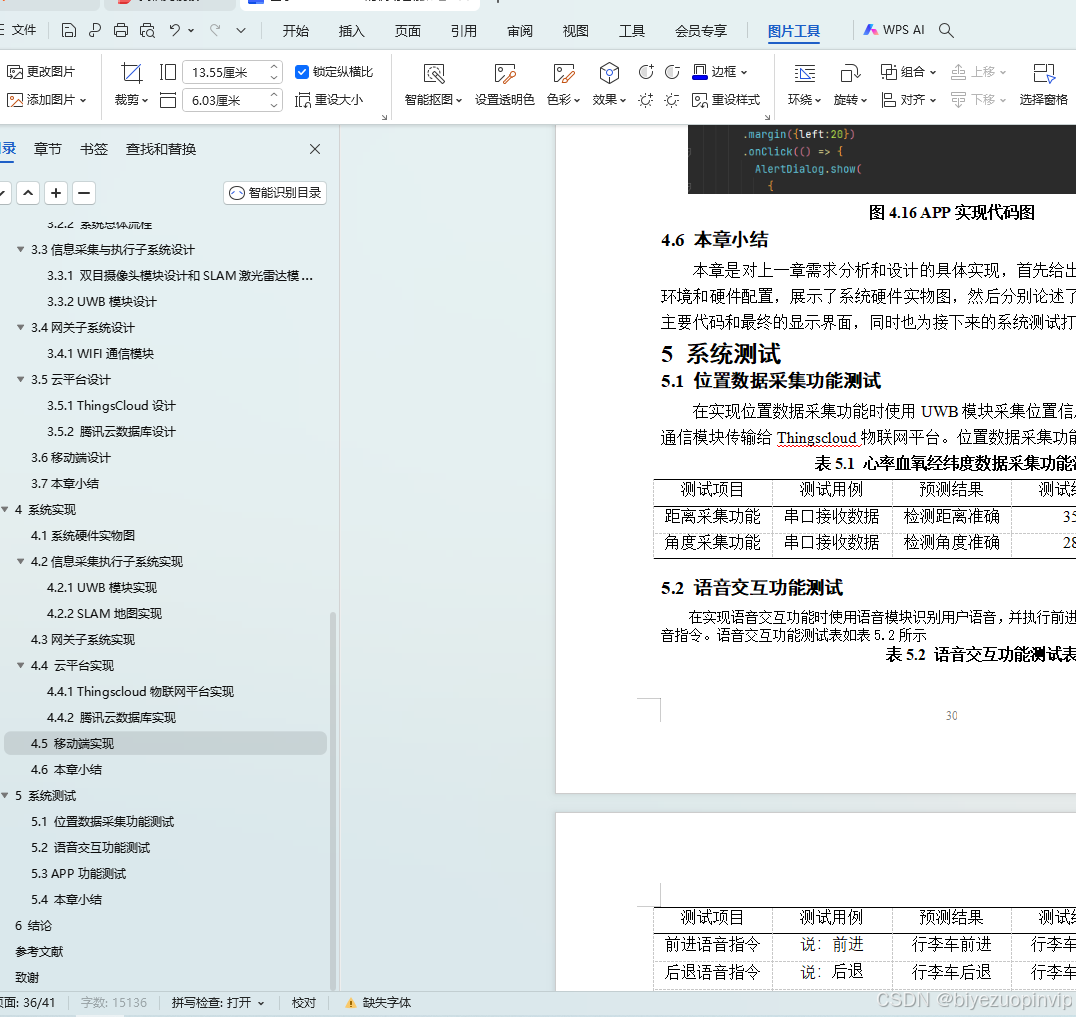1076x1017 pixels.
Task: Collapse the 3.5 云平台设计 node
Action: 21,379
